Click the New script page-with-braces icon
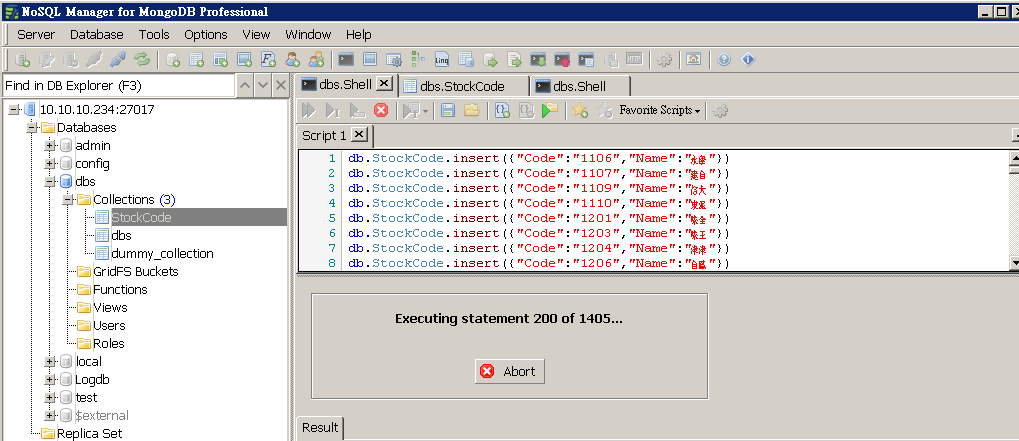This screenshot has height=441, width=1019. click(x=502, y=110)
